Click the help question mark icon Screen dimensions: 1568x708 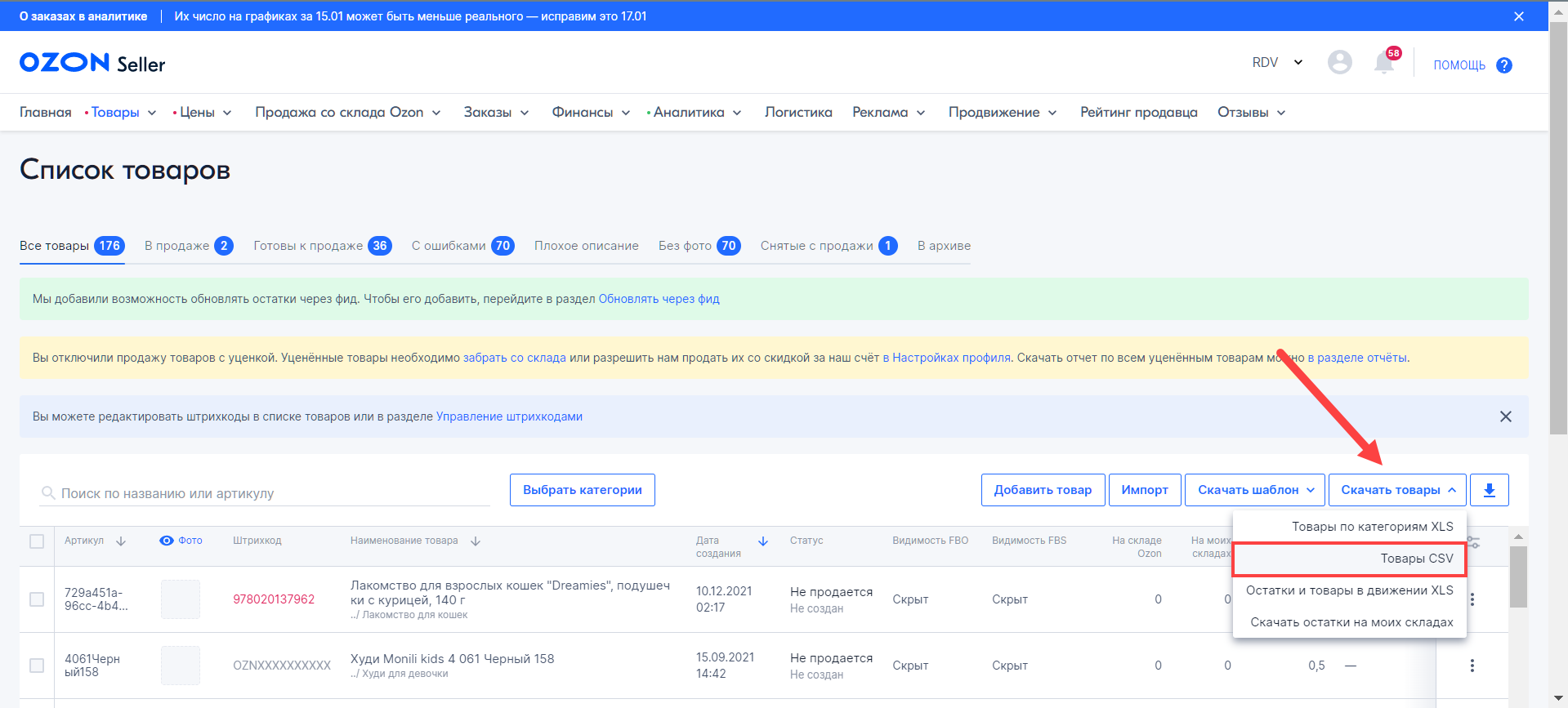click(1503, 65)
